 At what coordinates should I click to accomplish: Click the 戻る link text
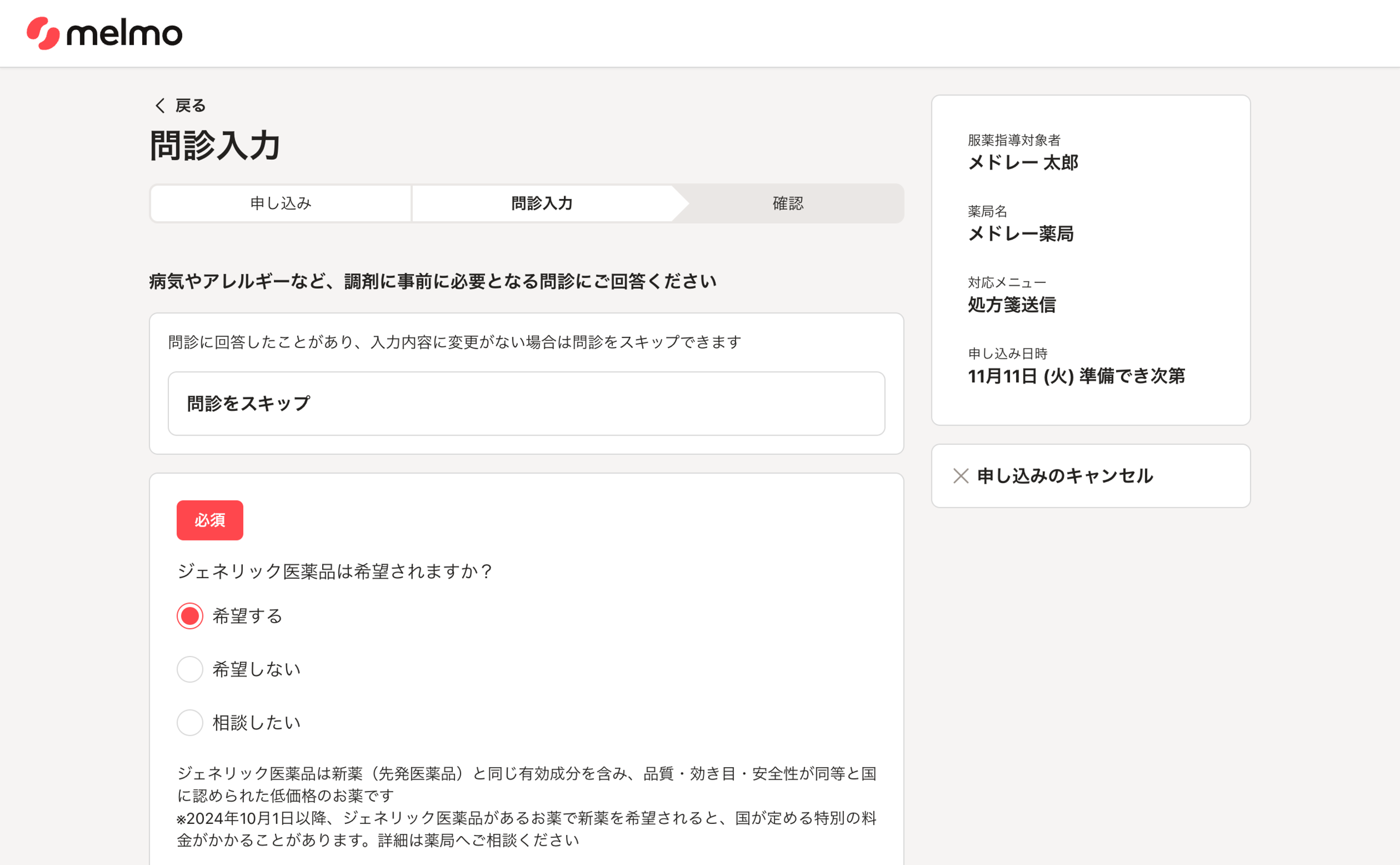click(190, 105)
